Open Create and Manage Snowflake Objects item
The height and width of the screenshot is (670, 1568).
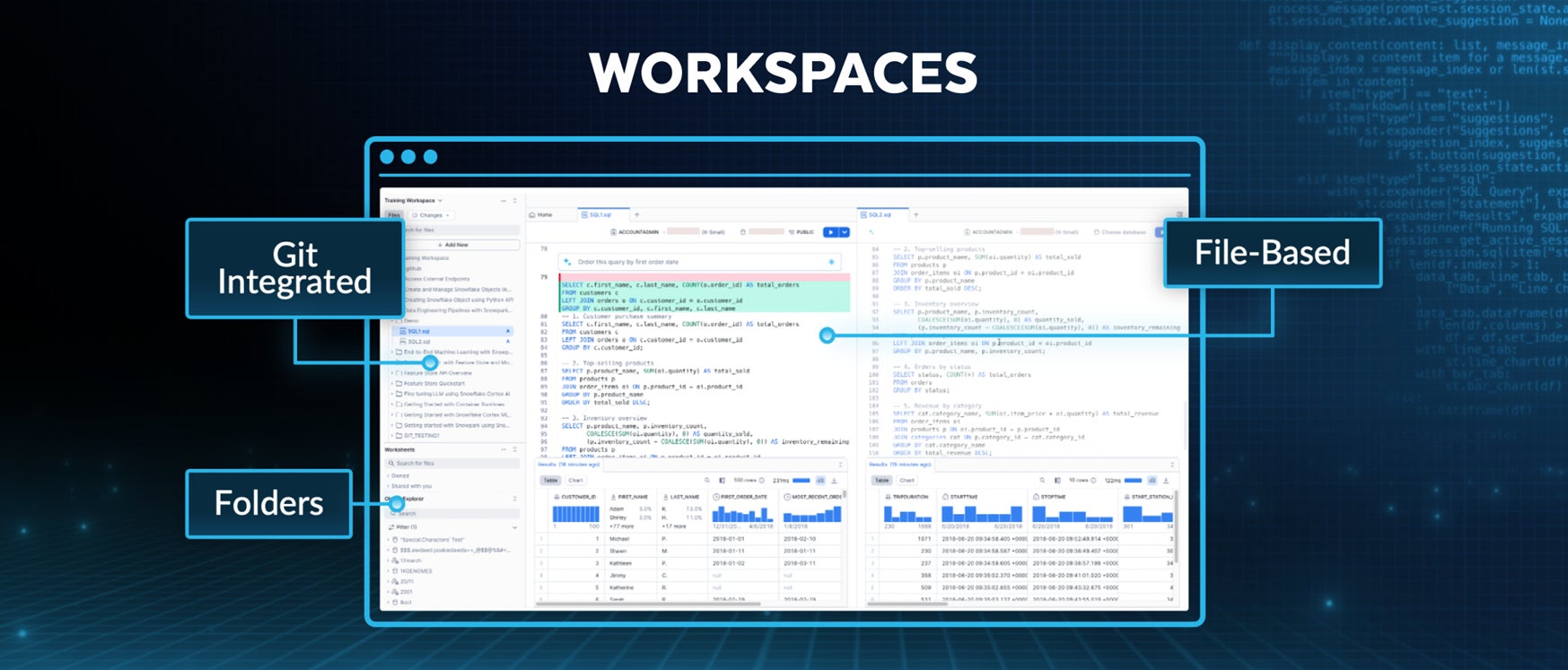tap(457, 290)
